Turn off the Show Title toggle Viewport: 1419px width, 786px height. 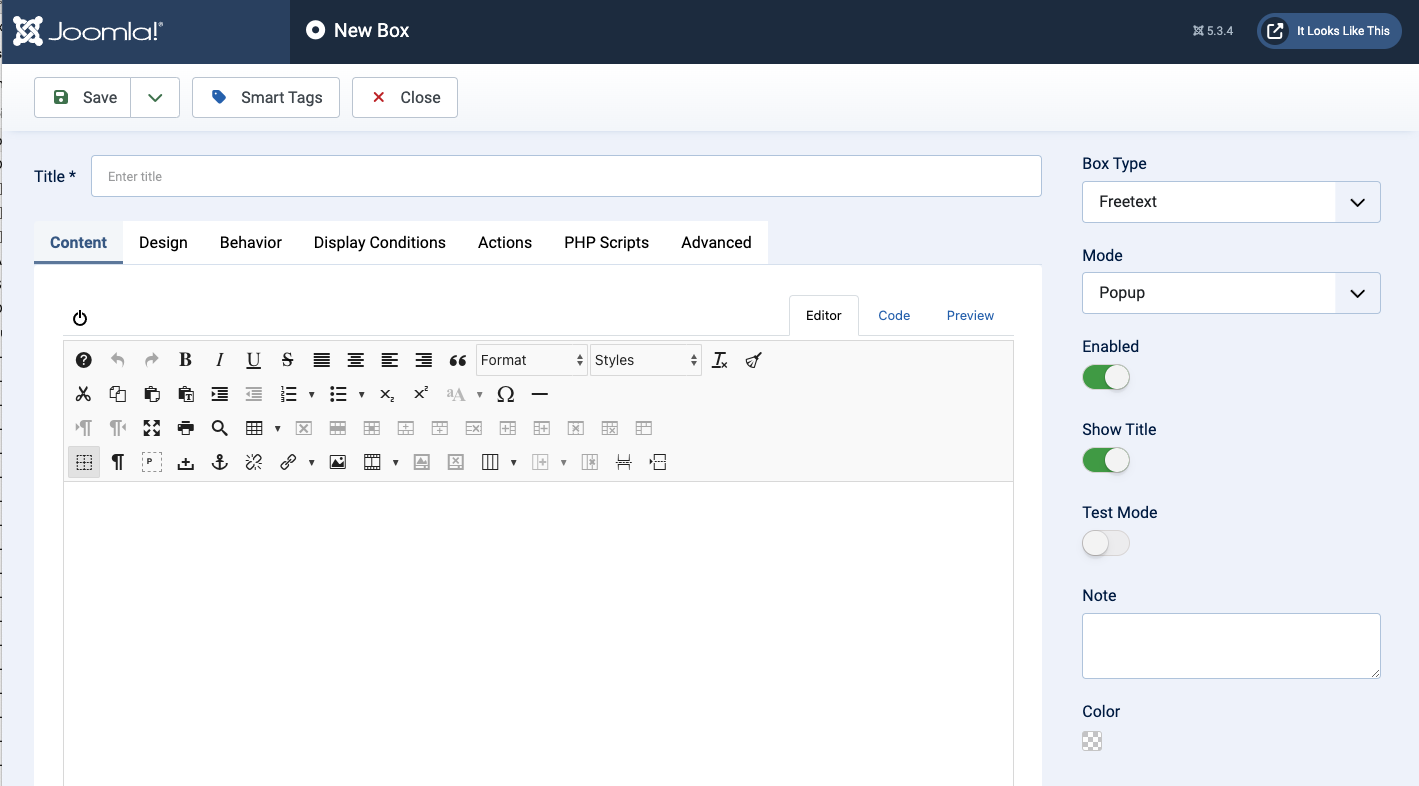1106,461
